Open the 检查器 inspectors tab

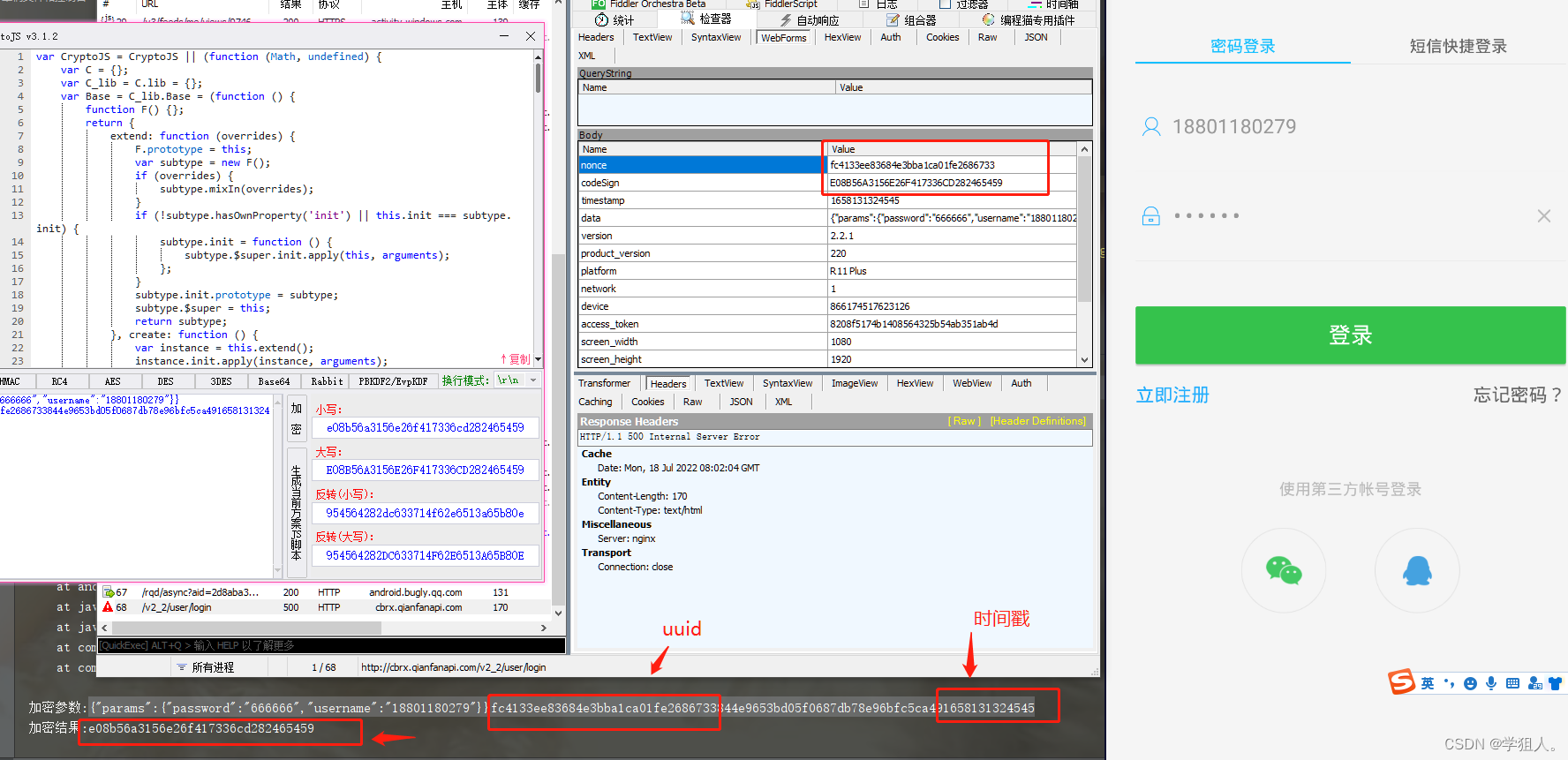(706, 19)
